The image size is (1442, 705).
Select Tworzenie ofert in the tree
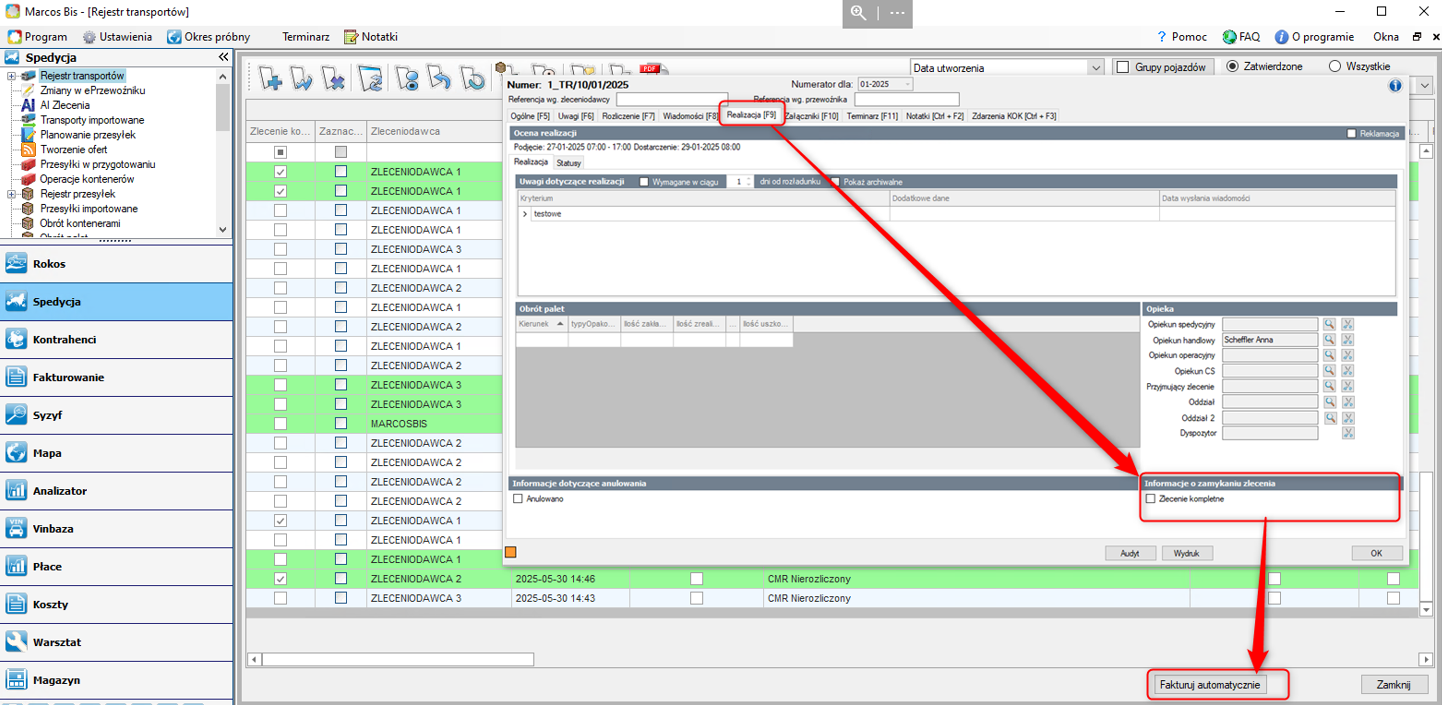(73, 150)
